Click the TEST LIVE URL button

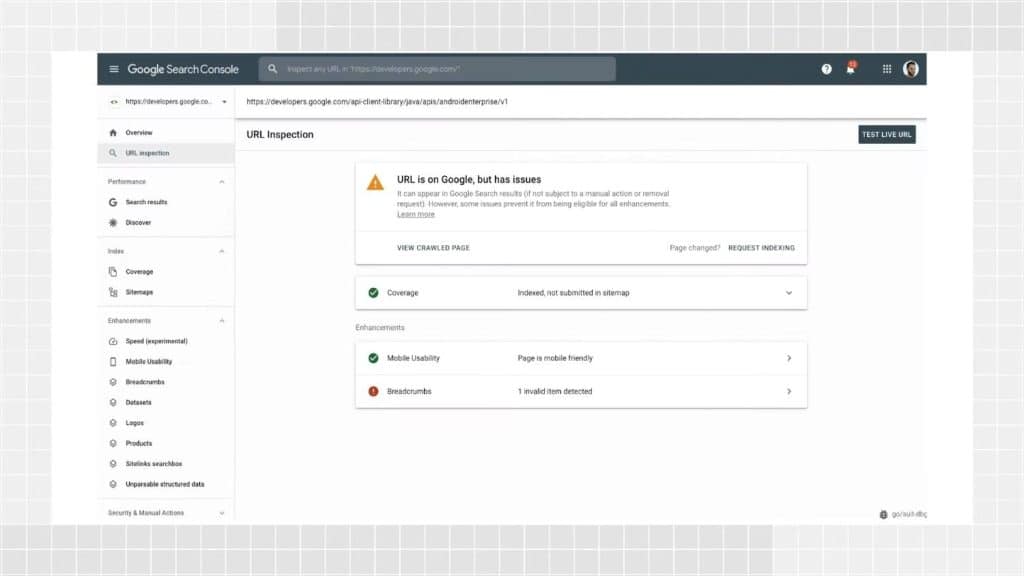tap(886, 135)
